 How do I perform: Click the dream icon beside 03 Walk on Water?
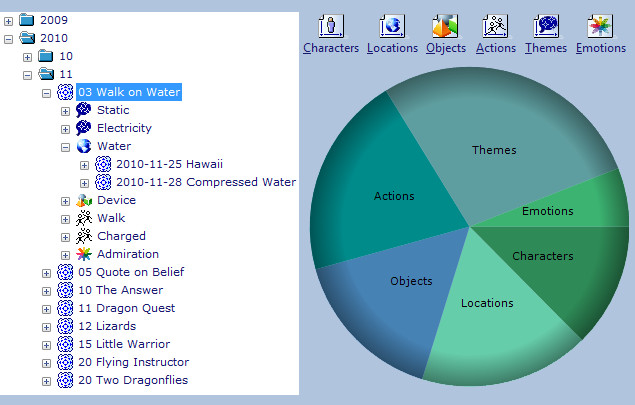pos(65,92)
